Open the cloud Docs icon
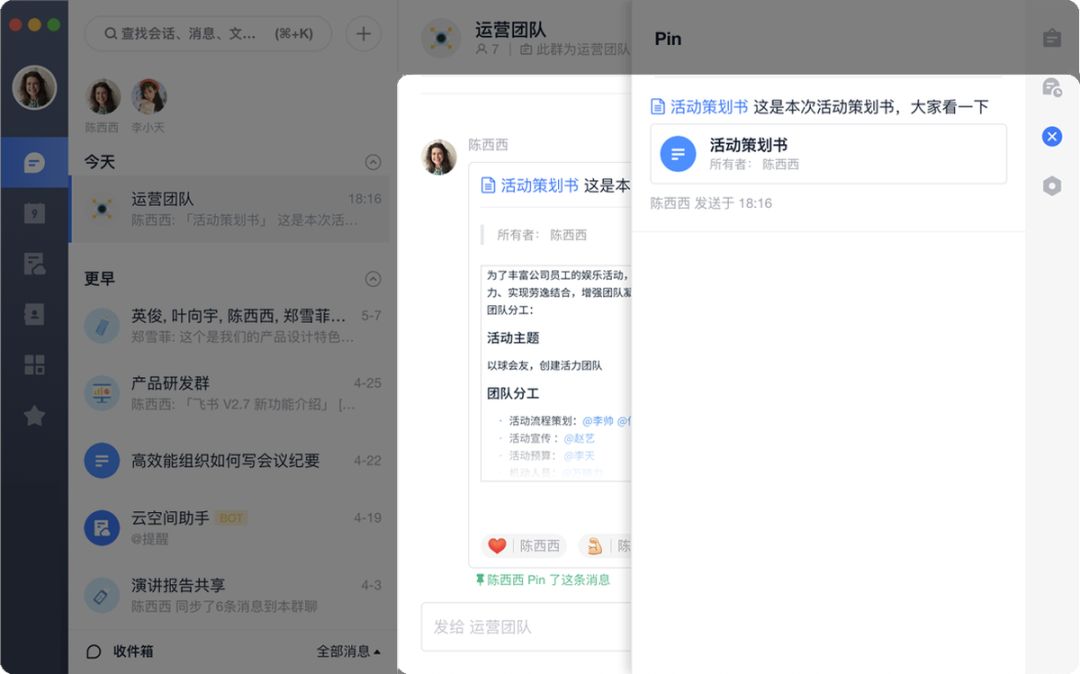1080x674 pixels. coord(33,263)
